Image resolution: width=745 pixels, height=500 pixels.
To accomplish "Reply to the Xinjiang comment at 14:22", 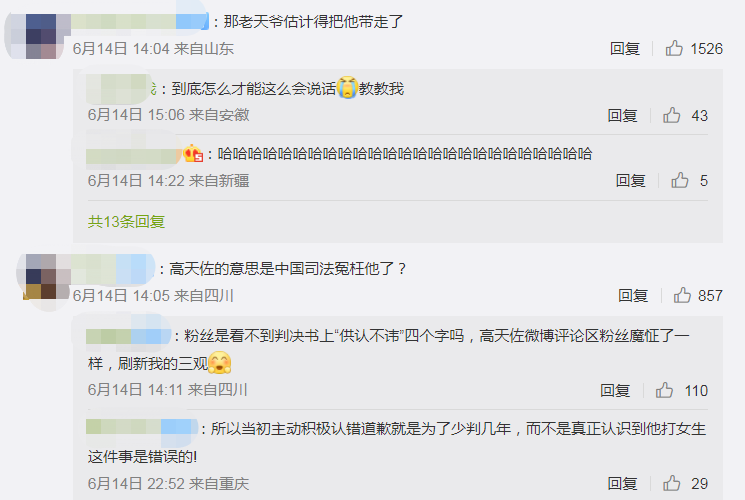I will 630,181.
